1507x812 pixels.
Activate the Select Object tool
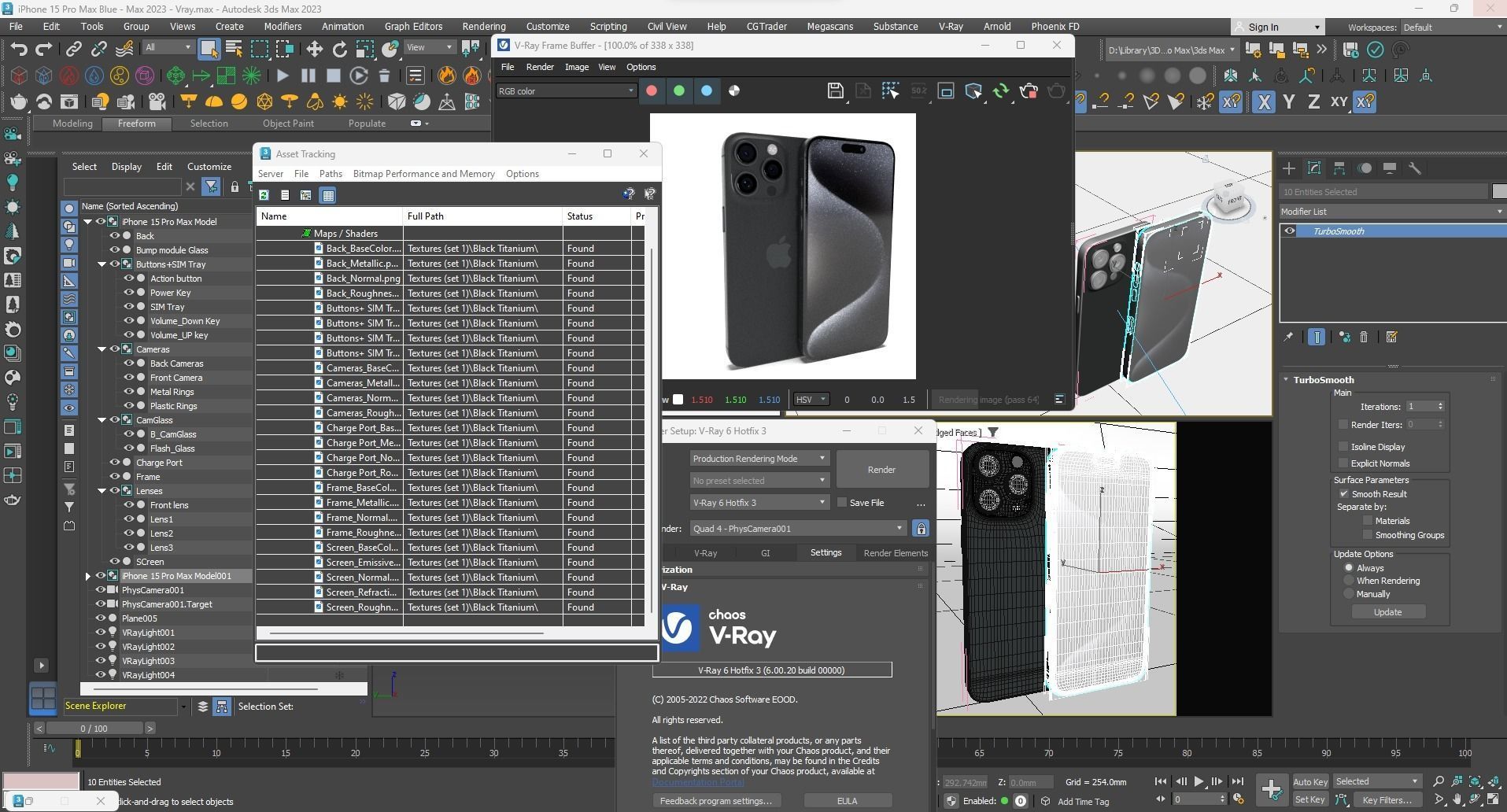tap(209, 50)
